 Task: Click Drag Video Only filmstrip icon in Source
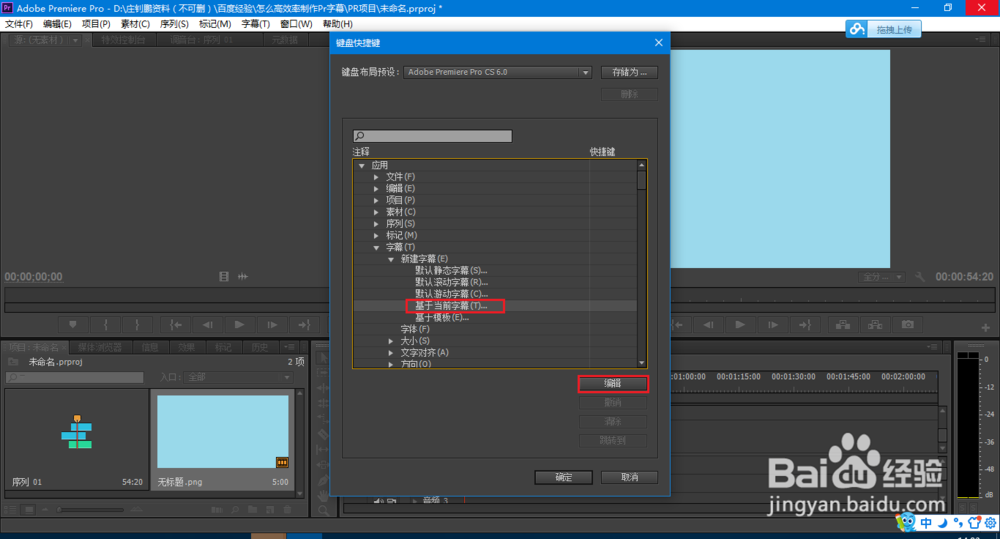(x=224, y=277)
